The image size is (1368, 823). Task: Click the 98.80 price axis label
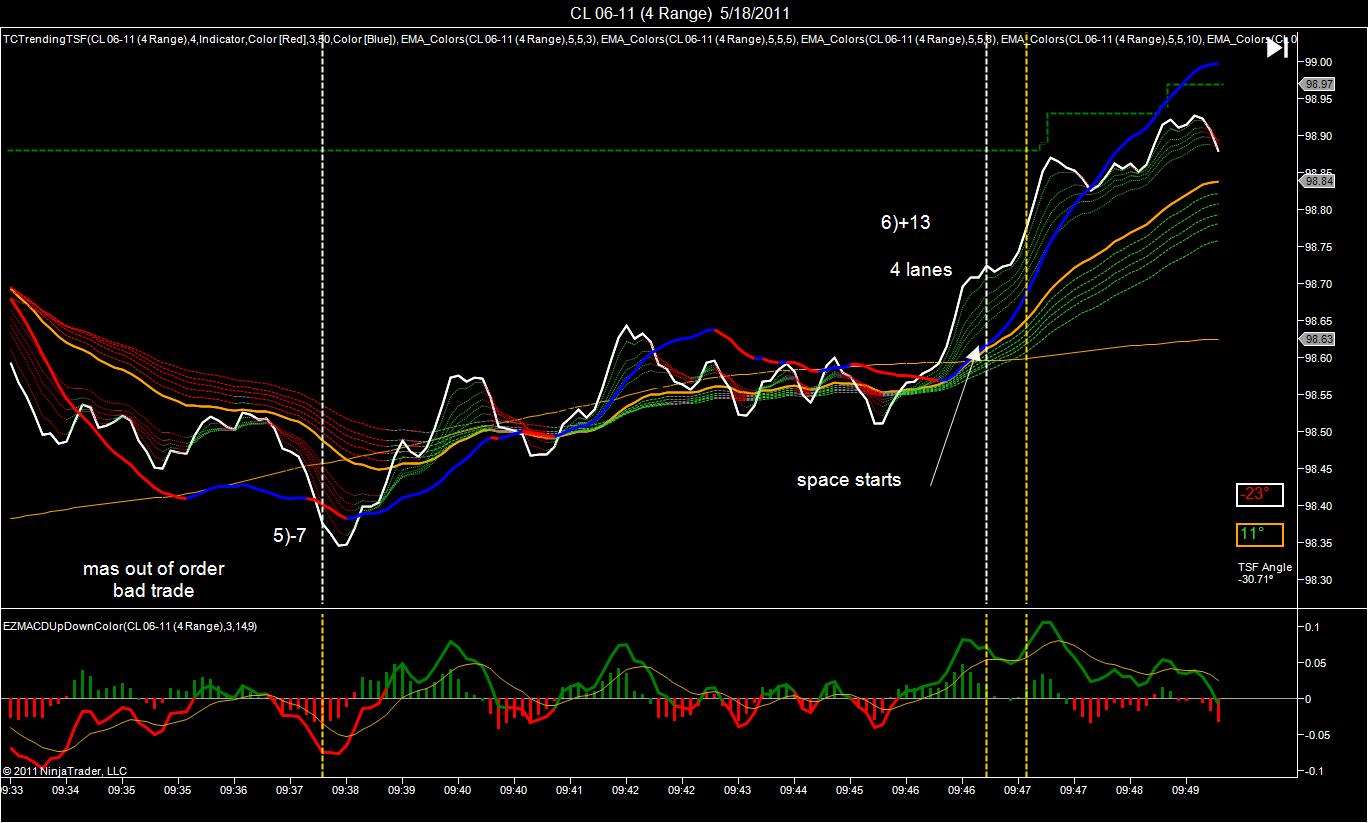tap(1319, 210)
